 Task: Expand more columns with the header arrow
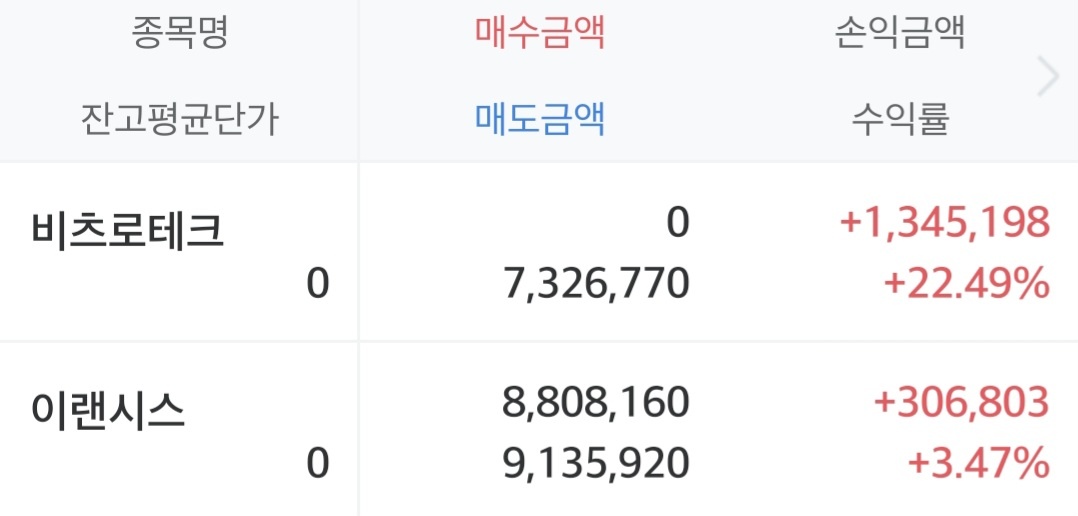1048,77
